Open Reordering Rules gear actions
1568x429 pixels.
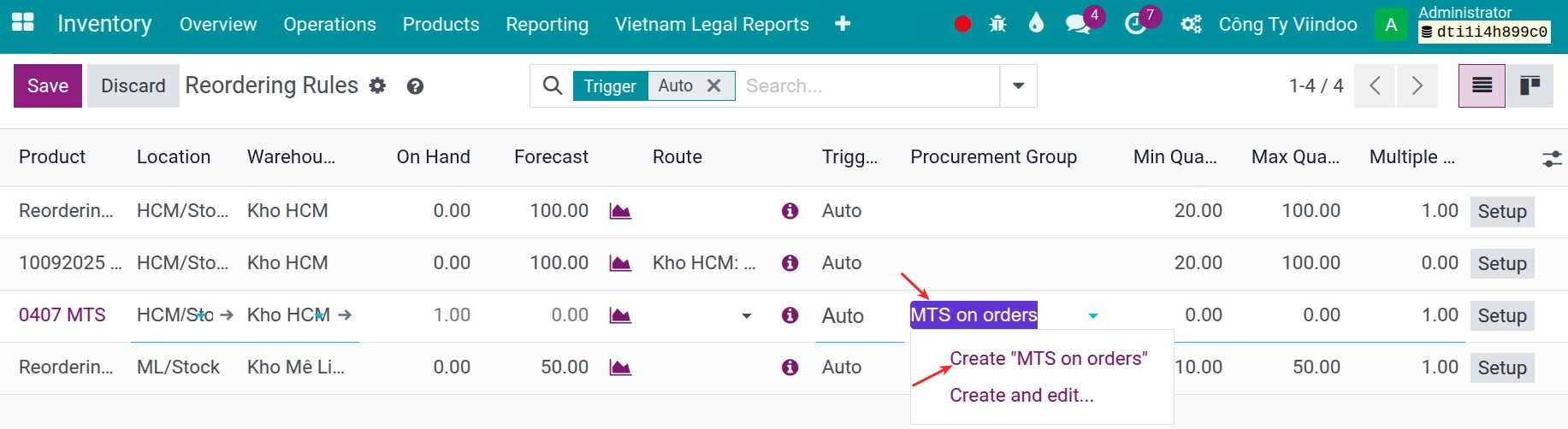[x=377, y=85]
